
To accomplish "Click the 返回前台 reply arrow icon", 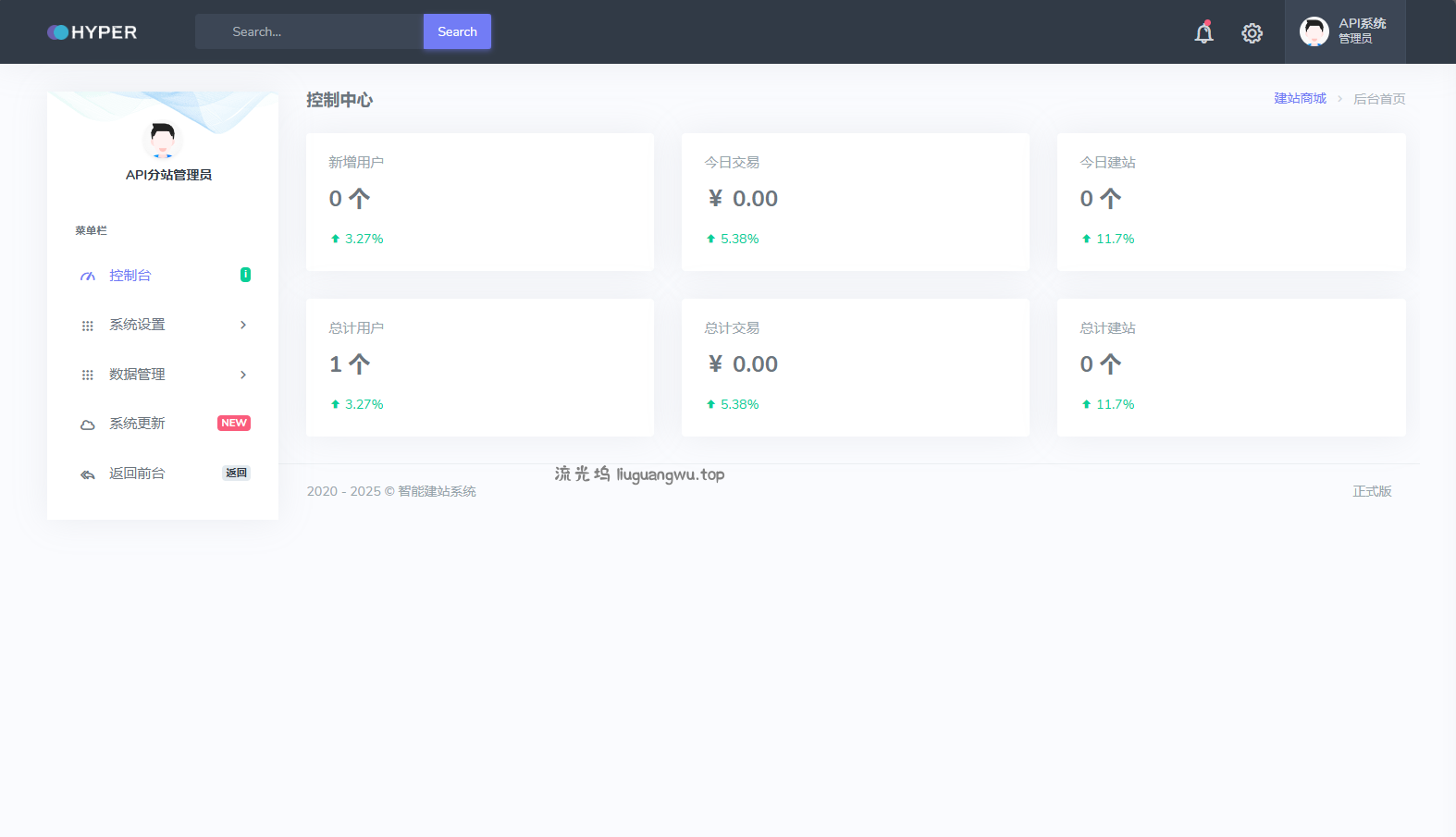I will tap(88, 474).
